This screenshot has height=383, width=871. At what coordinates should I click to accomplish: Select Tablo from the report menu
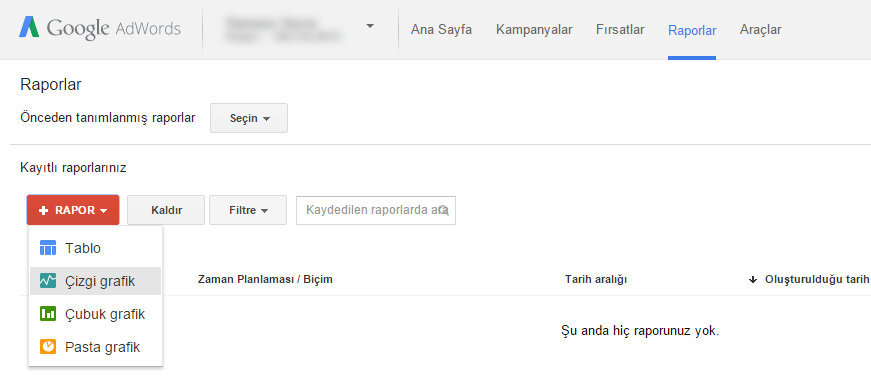[x=96, y=248]
